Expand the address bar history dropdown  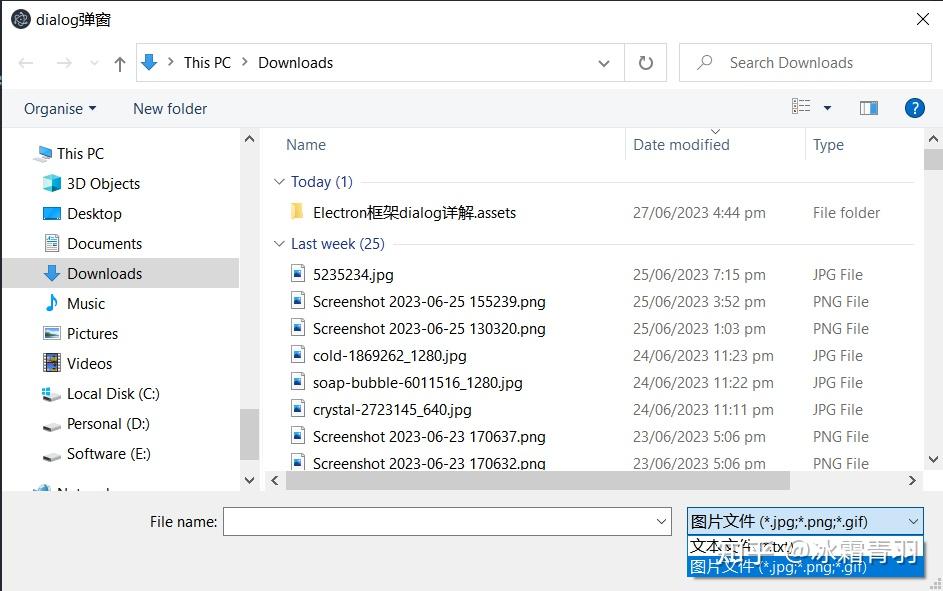pyautogui.click(x=604, y=63)
